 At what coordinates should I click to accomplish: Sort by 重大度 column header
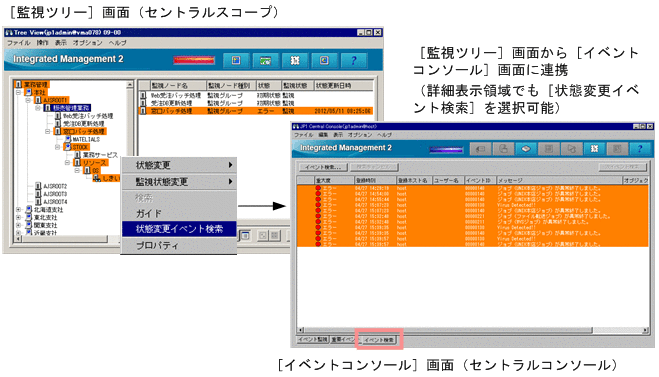(x=334, y=180)
